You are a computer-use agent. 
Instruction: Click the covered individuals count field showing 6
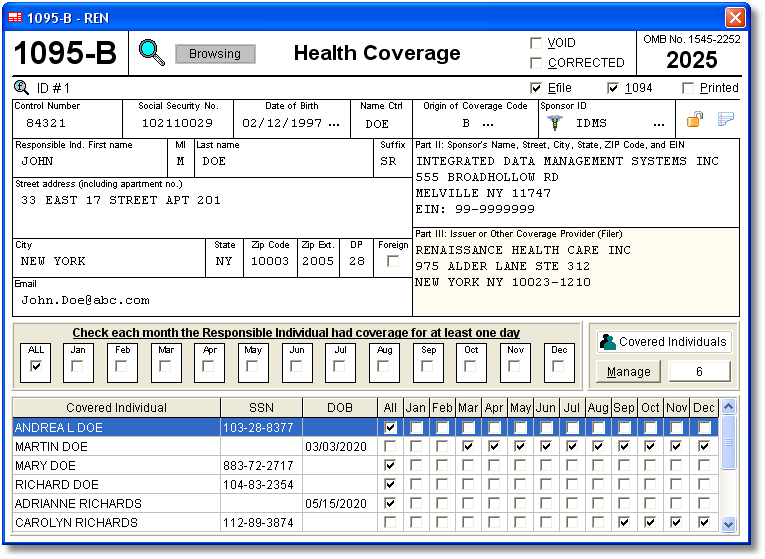pyautogui.click(x=700, y=372)
